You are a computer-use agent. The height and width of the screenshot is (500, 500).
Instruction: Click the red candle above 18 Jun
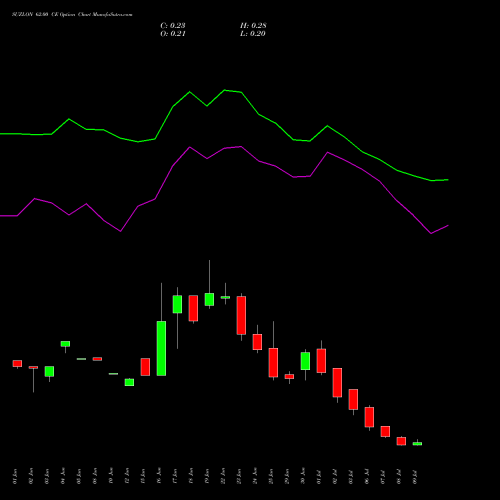click(193, 308)
